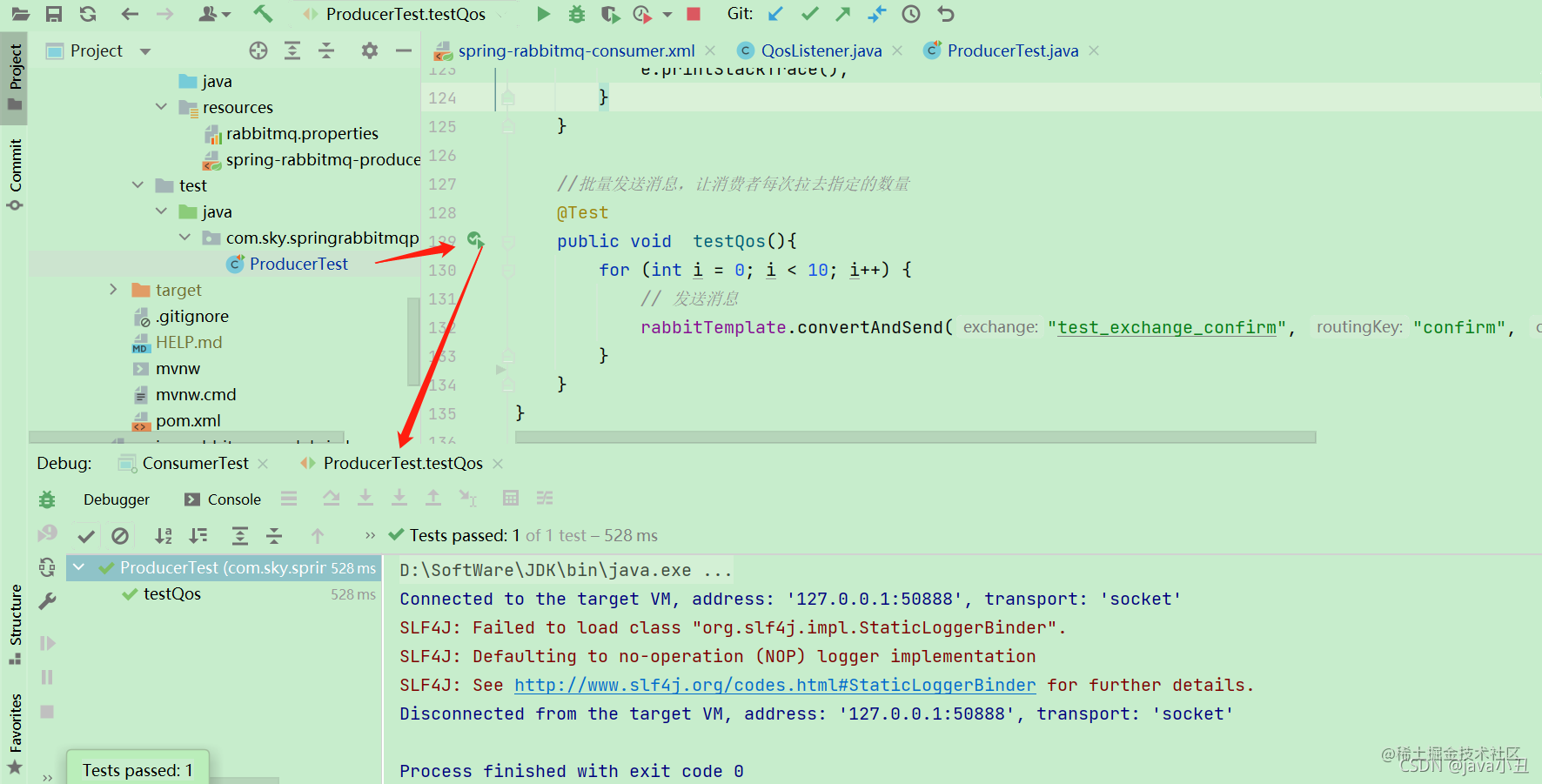
Task: Toggle the Commit tool window sidebar button
Action: (15, 173)
